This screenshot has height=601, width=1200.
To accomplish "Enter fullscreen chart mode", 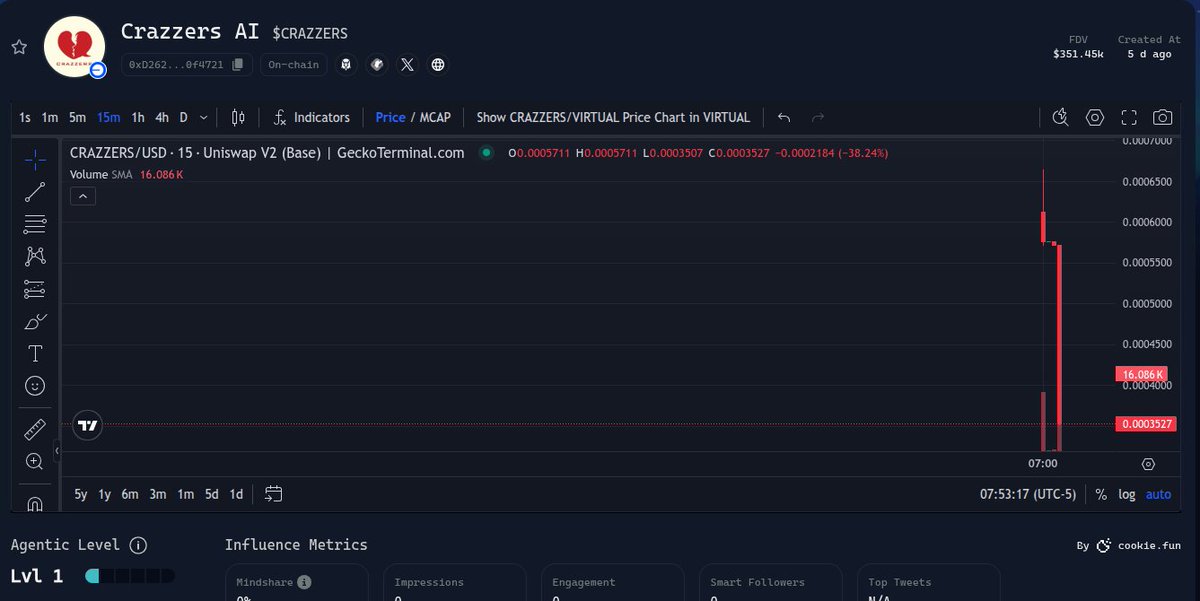I will pyautogui.click(x=1129, y=117).
